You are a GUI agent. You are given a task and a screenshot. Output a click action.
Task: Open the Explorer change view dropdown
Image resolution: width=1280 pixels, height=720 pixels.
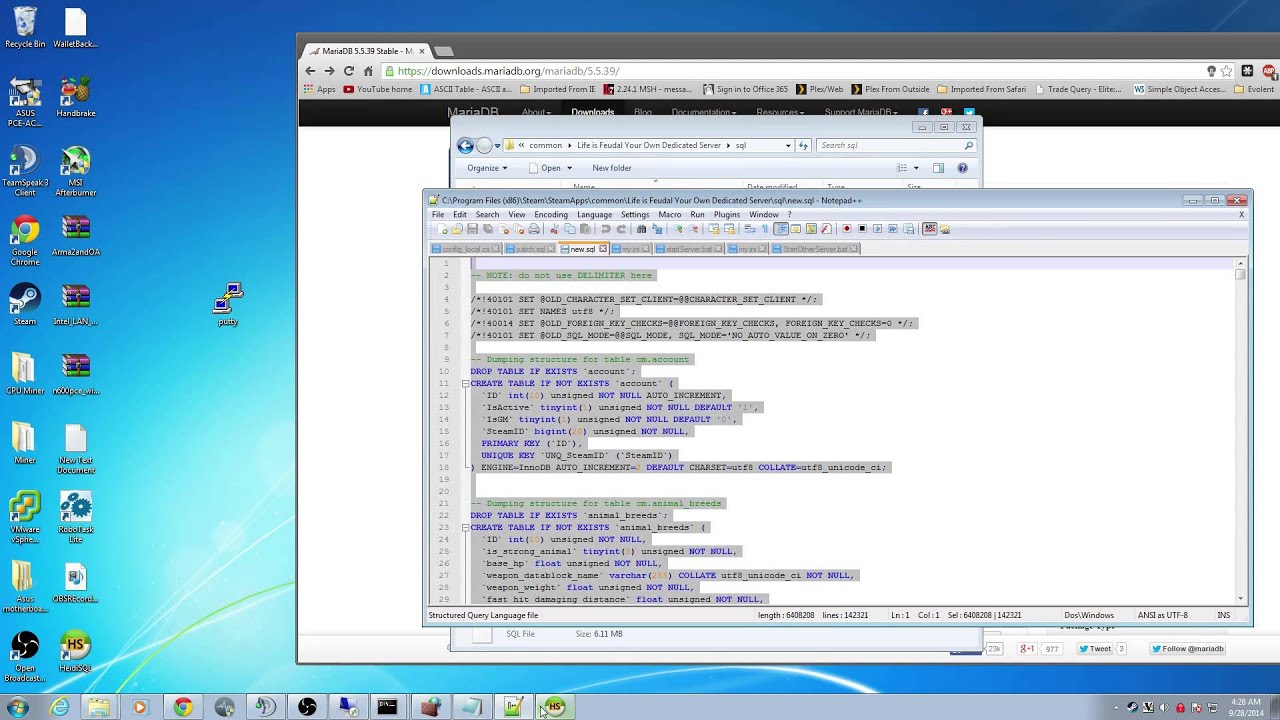(x=915, y=168)
